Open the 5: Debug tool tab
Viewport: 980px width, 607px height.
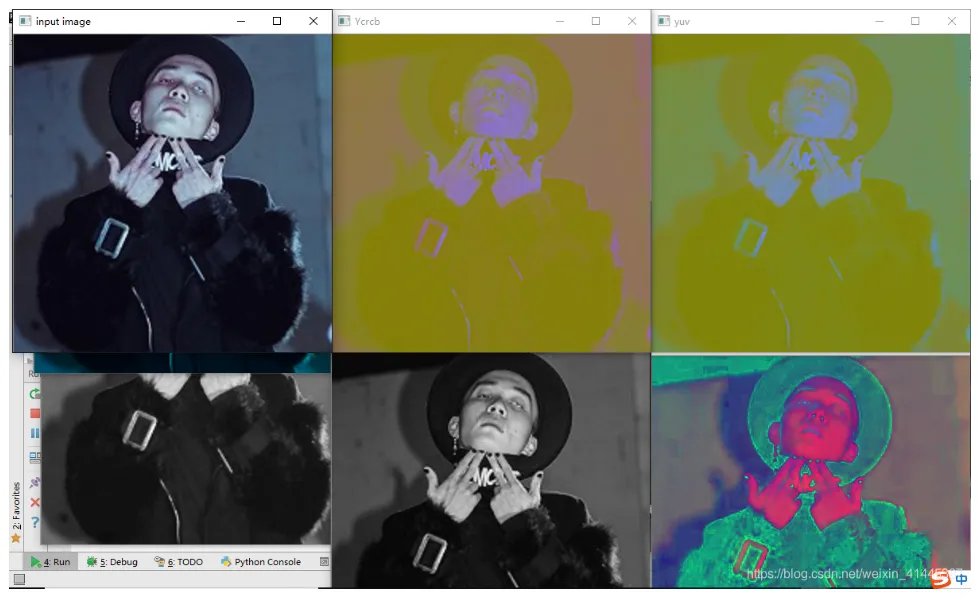point(112,562)
